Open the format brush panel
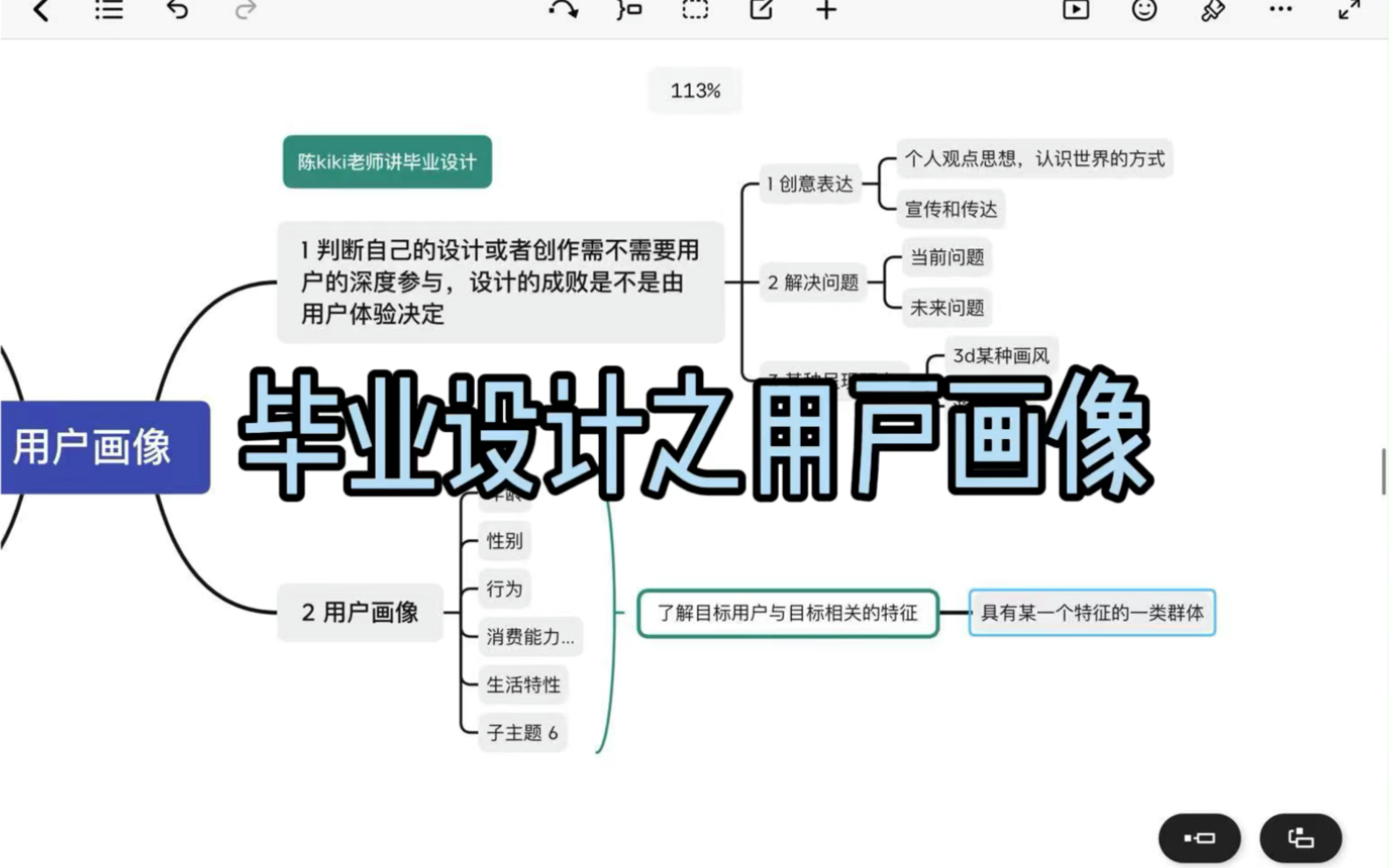 point(1213,11)
